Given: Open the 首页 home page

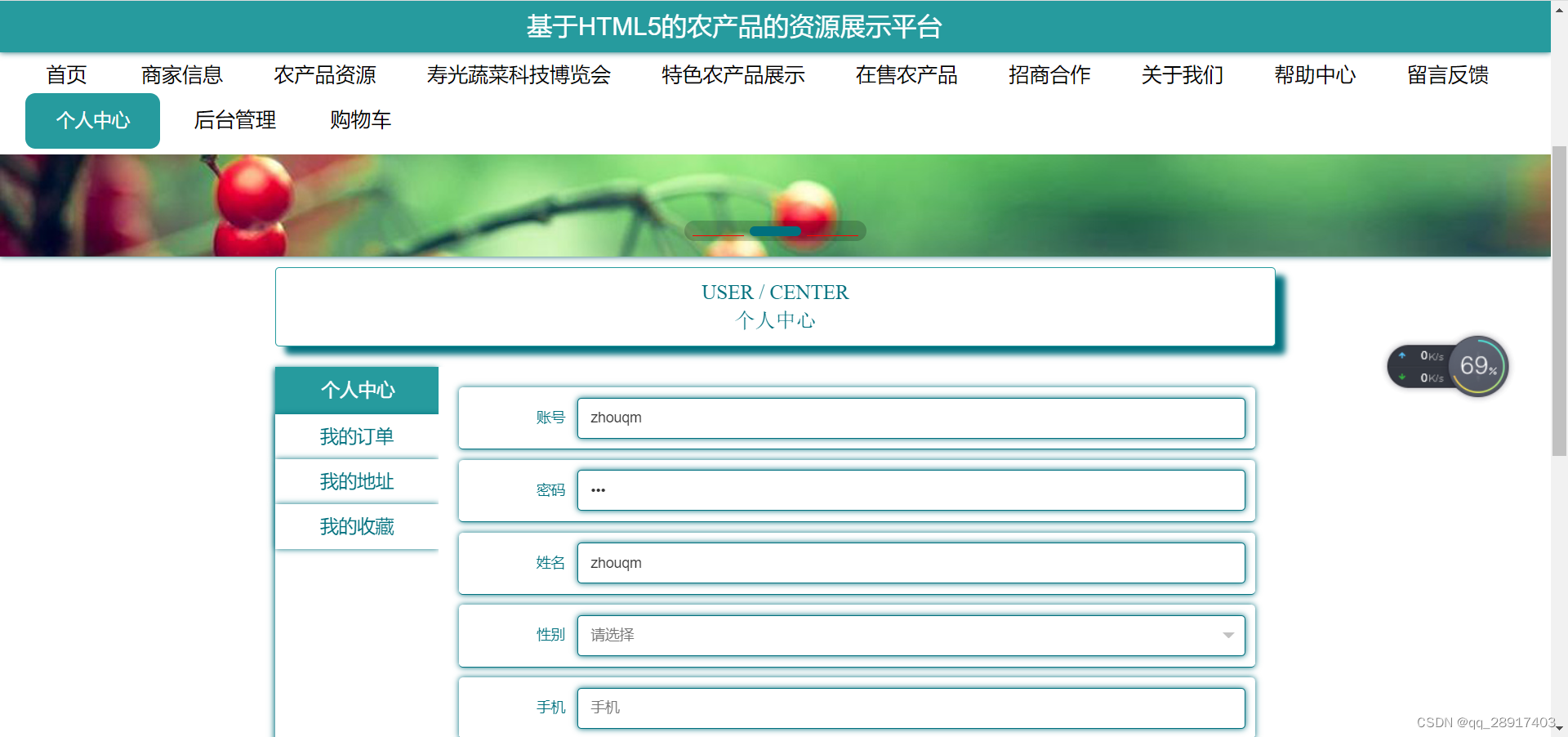Looking at the screenshot, I should point(66,75).
